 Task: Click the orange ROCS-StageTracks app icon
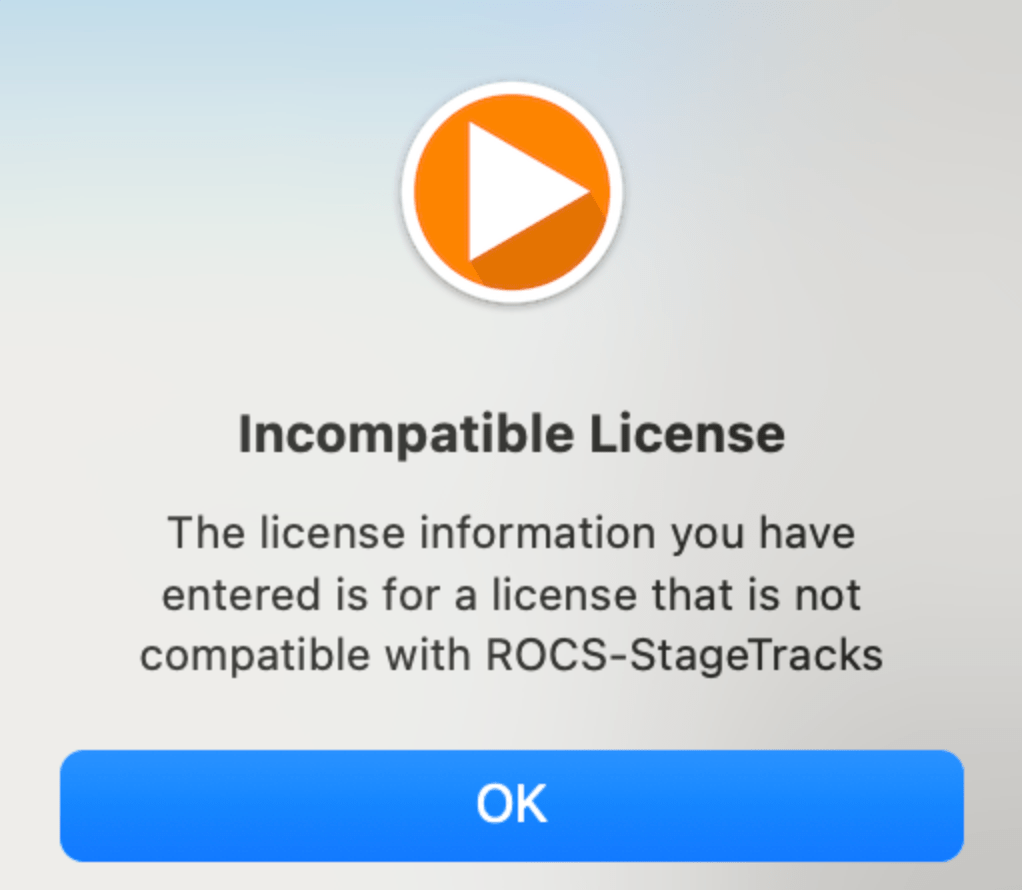[x=512, y=192]
